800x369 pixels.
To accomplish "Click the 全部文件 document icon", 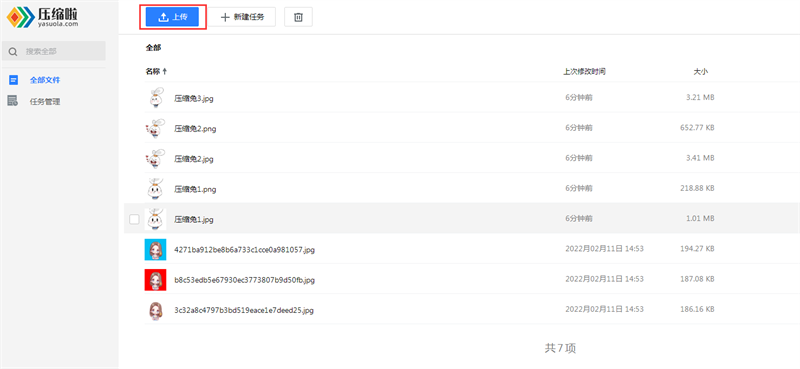I will pyautogui.click(x=13, y=80).
